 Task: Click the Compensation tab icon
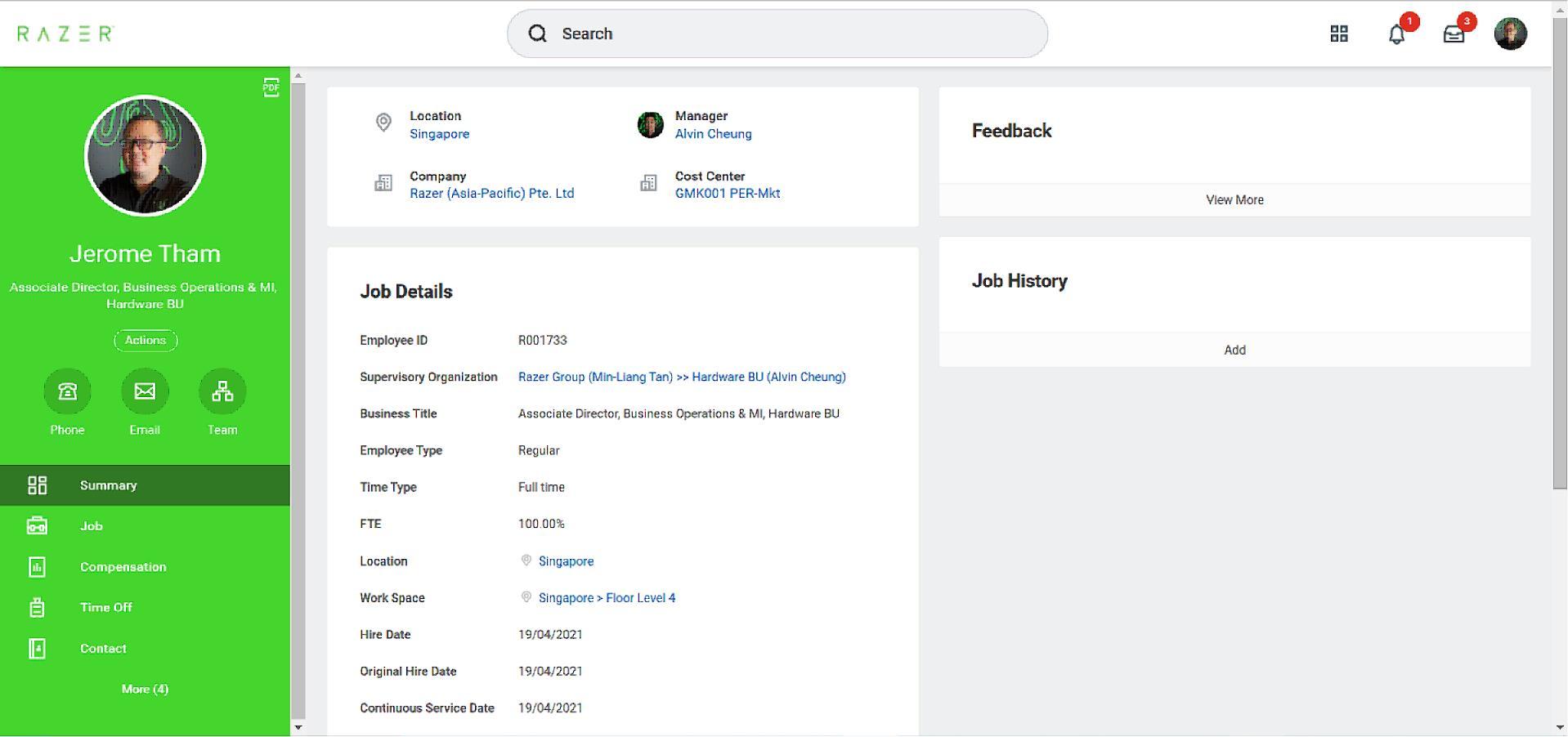pos(38,567)
